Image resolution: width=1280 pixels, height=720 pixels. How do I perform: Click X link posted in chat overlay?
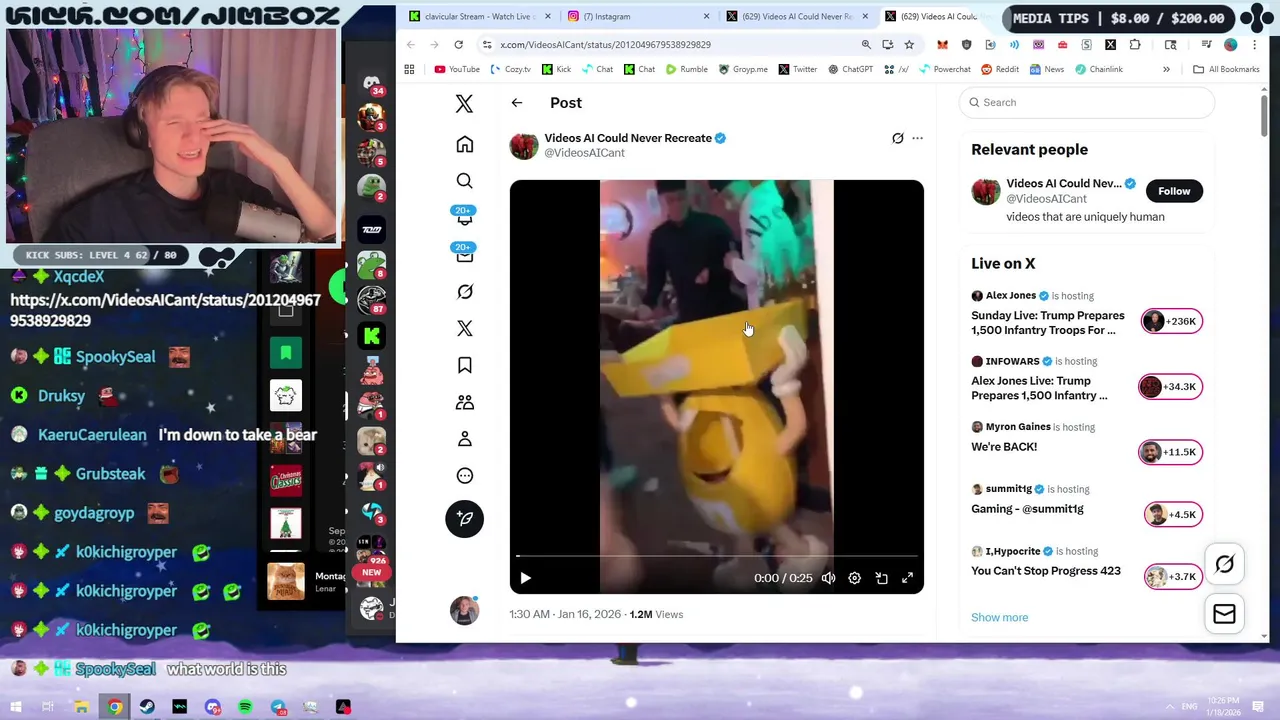click(x=165, y=310)
